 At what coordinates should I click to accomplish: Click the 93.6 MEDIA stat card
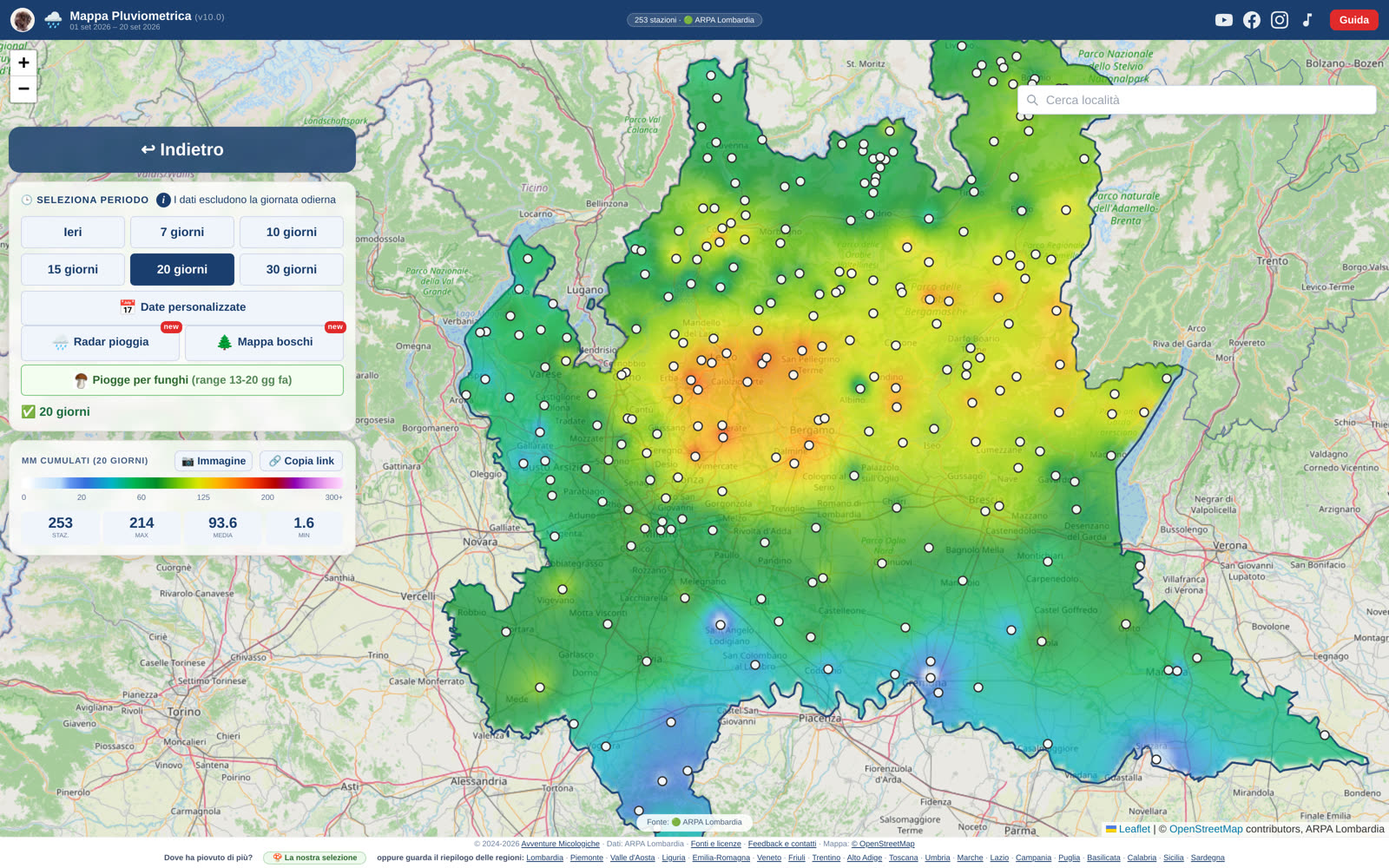click(x=223, y=527)
